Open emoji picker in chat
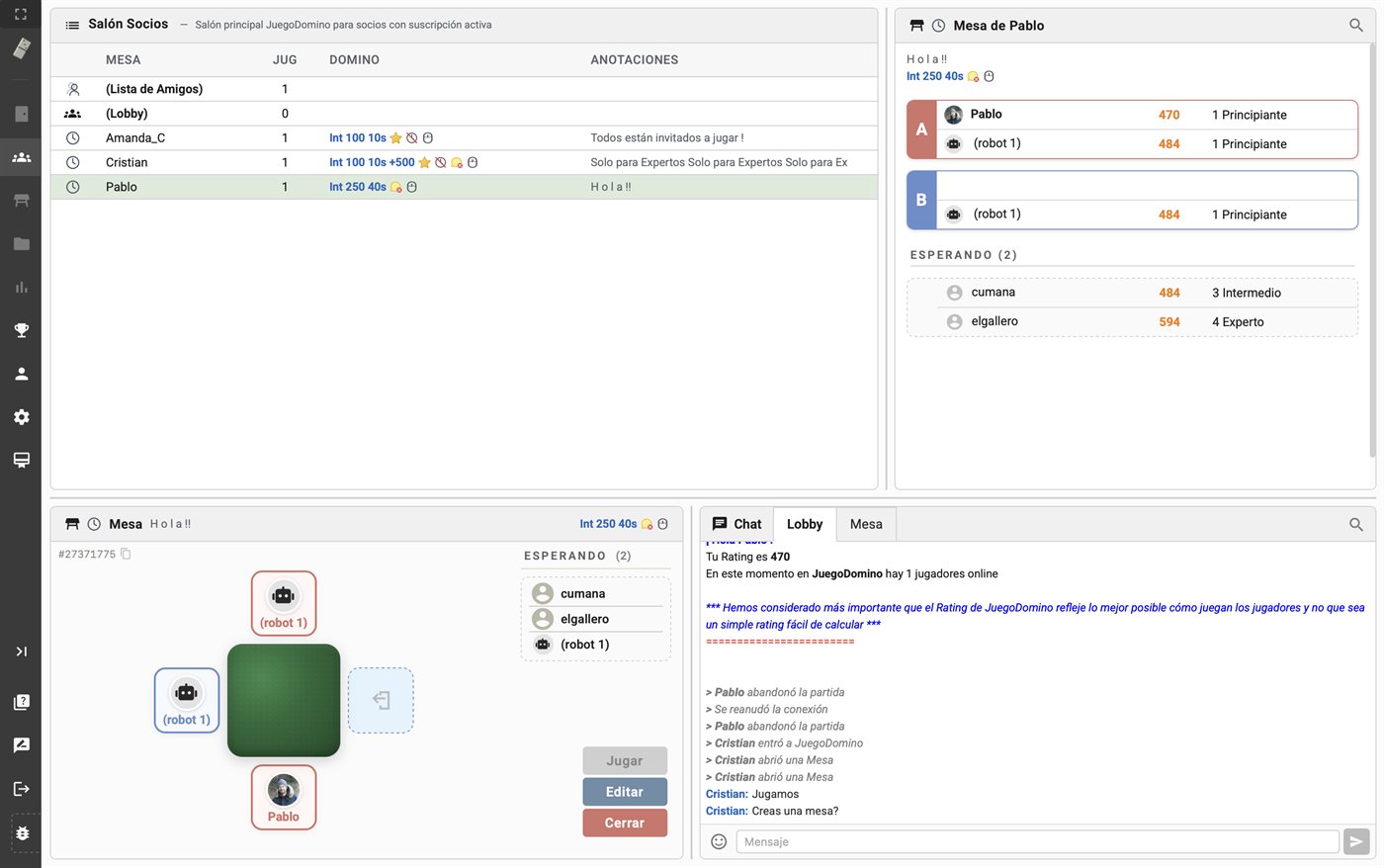 click(719, 841)
